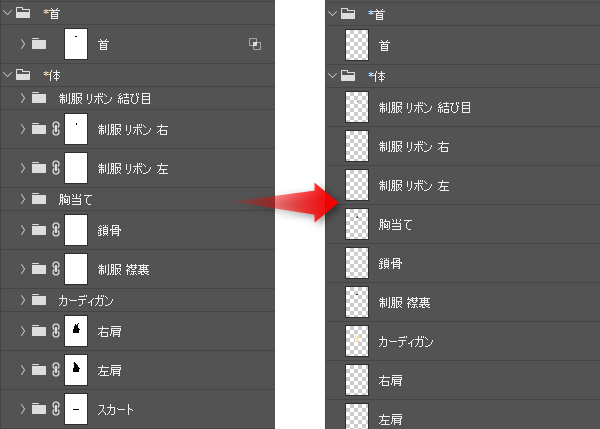Click the *体 group folder icon, left panel
This screenshot has width=600, height=429.
[x=23, y=75]
